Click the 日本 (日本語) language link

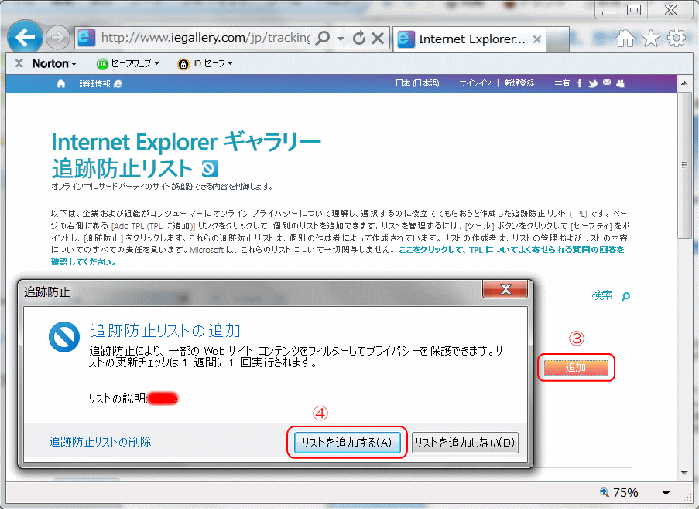417,83
